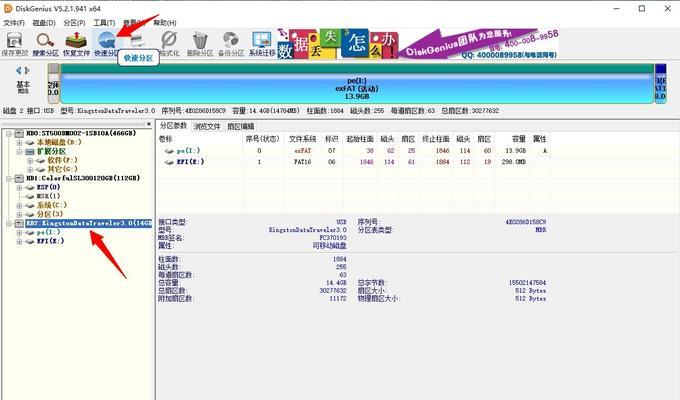The image size is (680, 400).
Task: Open the File (文件) menu
Action: point(14,23)
